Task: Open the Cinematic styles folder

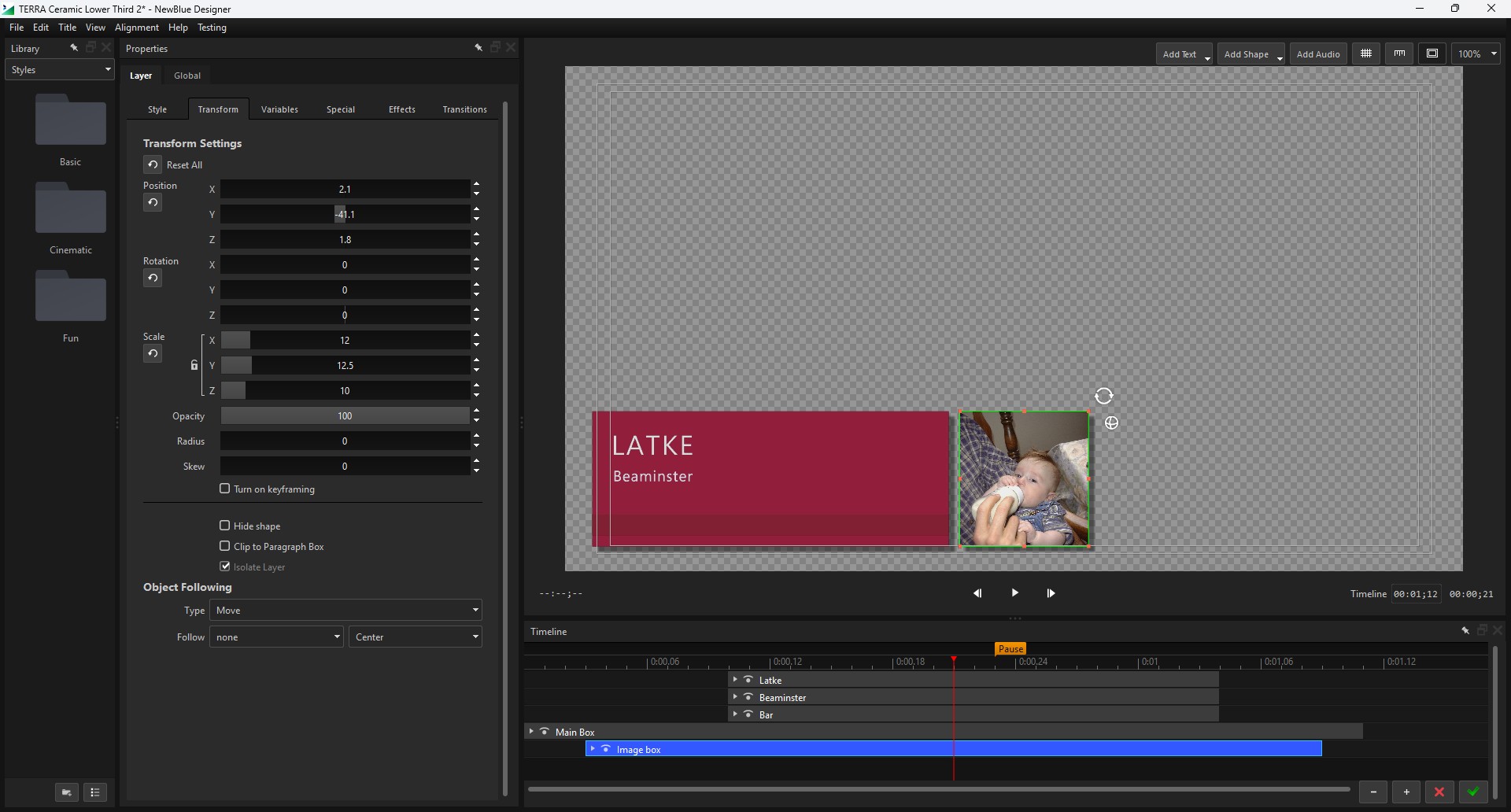Action: coord(71,209)
